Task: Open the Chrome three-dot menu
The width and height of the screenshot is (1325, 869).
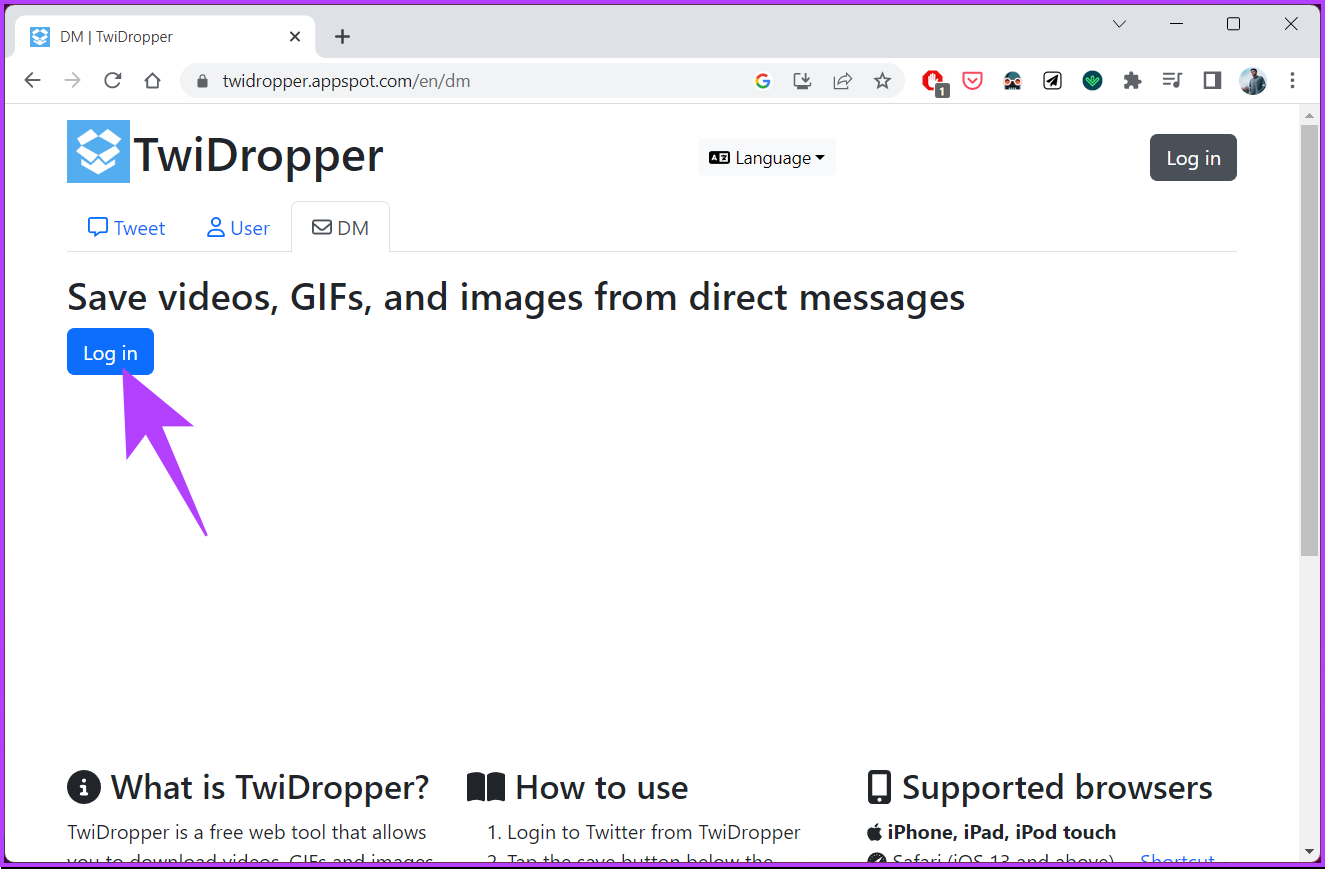Action: pos(1293,80)
